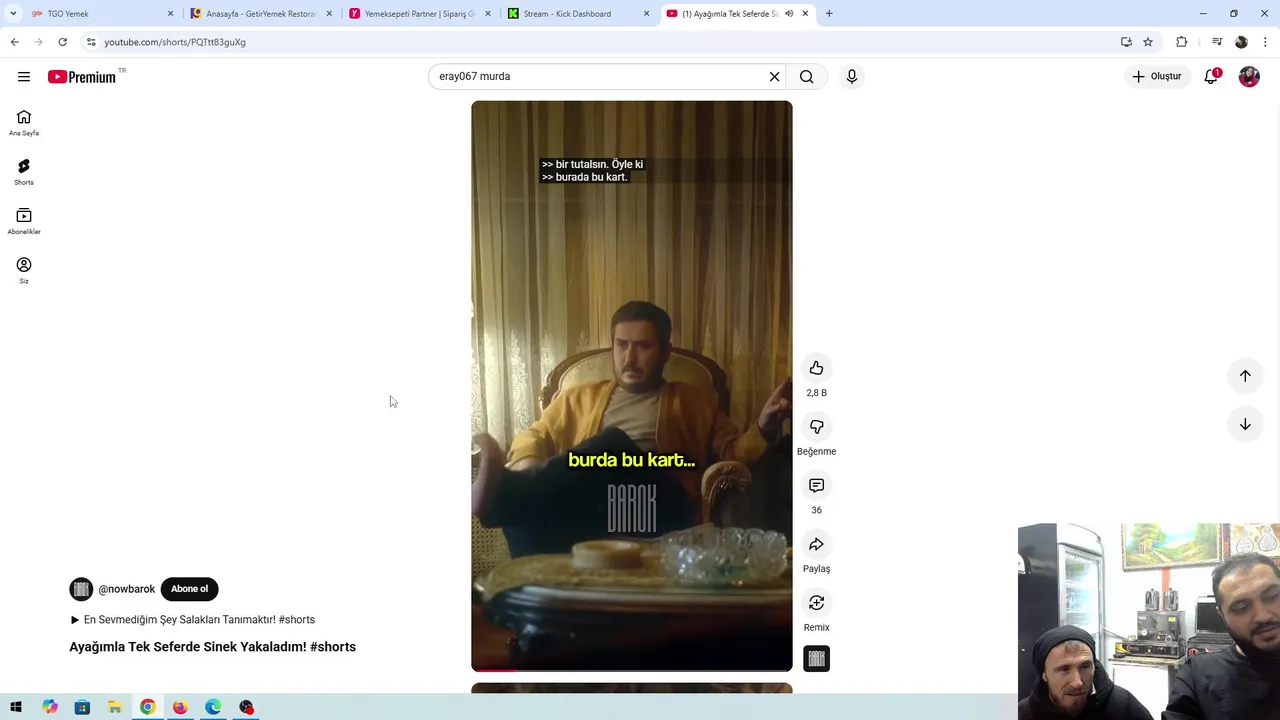Go to the next short with the down arrow
This screenshot has width=1280, height=720.
pos(1245,424)
